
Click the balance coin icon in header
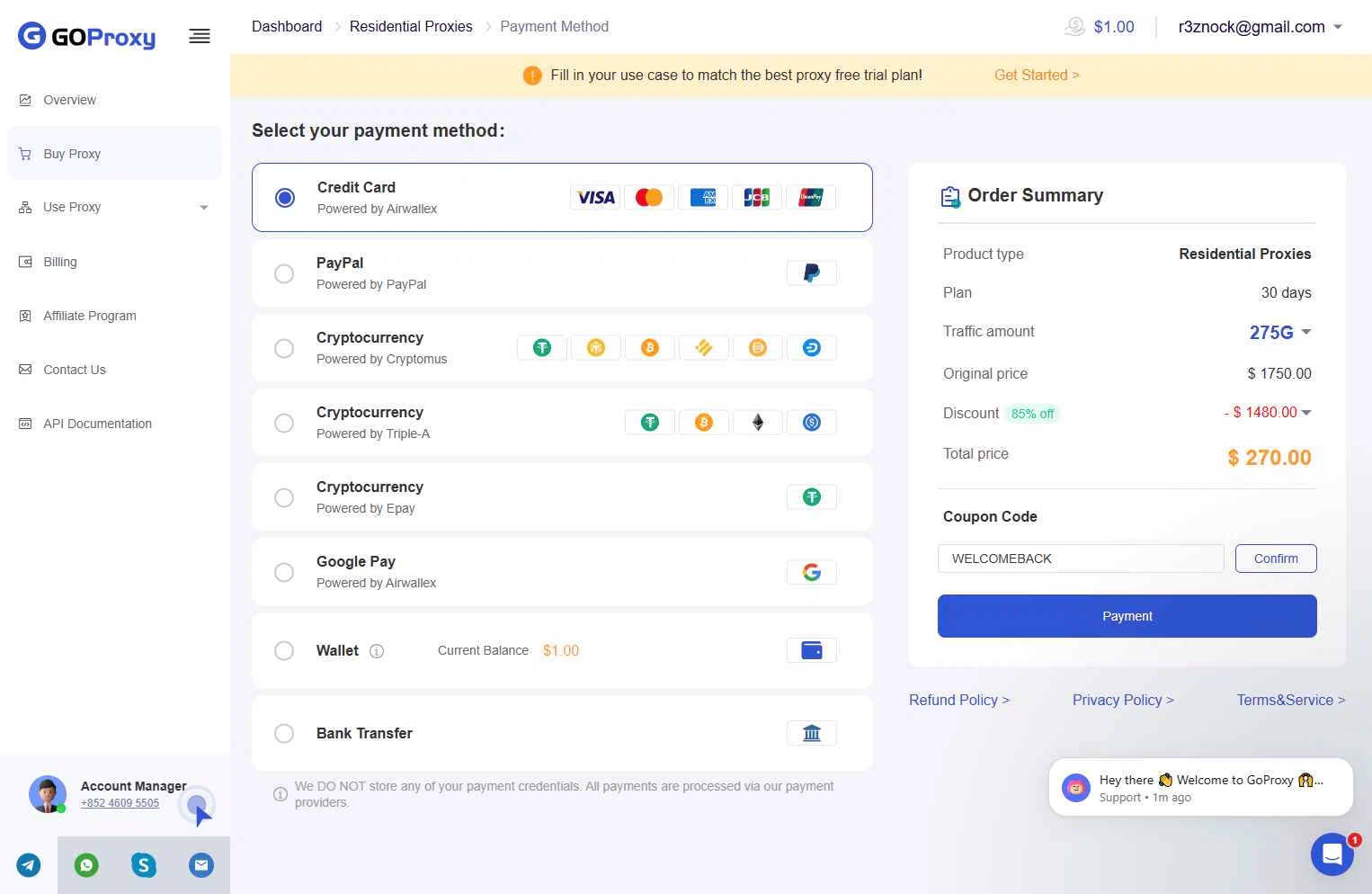point(1074,27)
